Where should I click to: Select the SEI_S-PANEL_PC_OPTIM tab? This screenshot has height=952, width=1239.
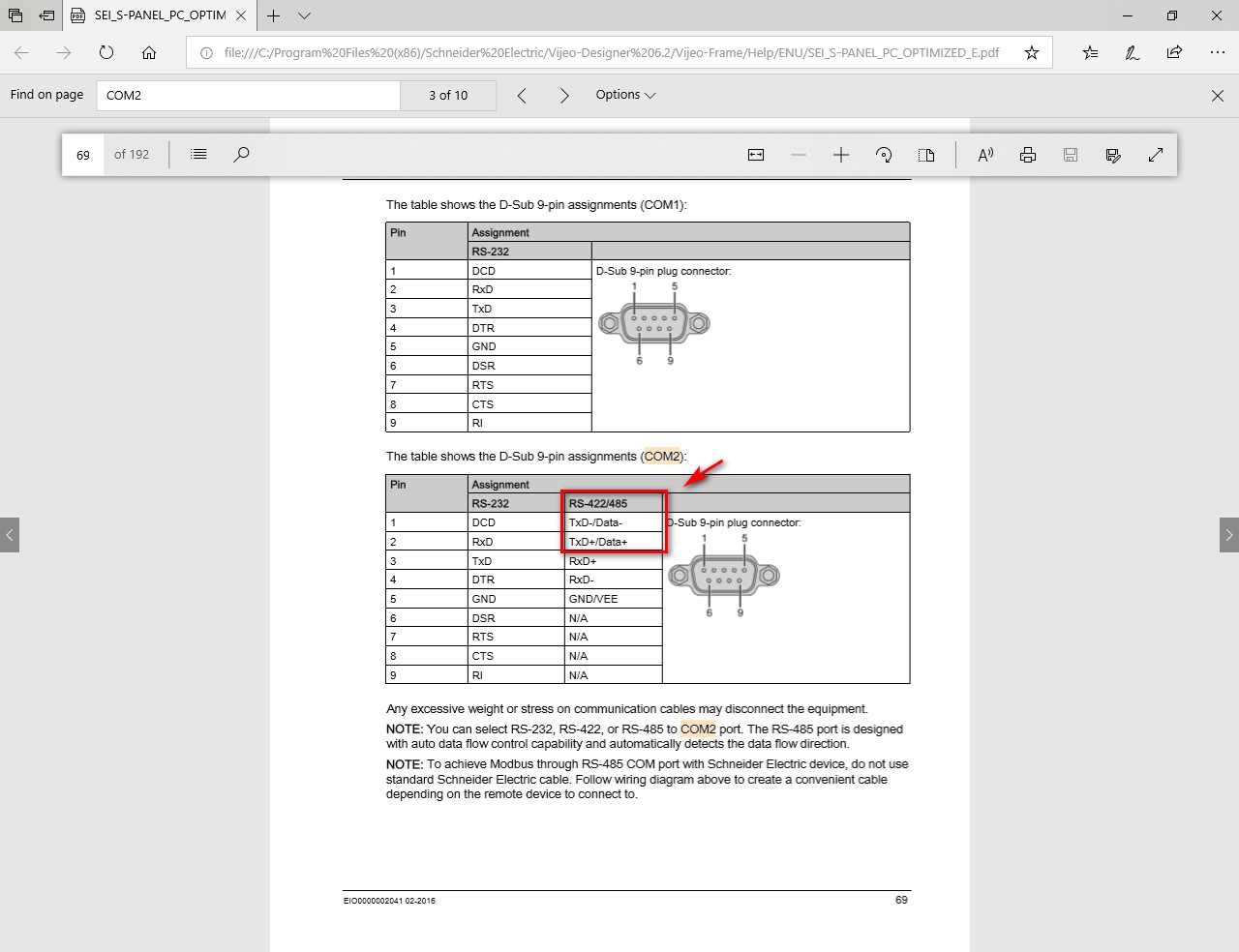(160, 15)
